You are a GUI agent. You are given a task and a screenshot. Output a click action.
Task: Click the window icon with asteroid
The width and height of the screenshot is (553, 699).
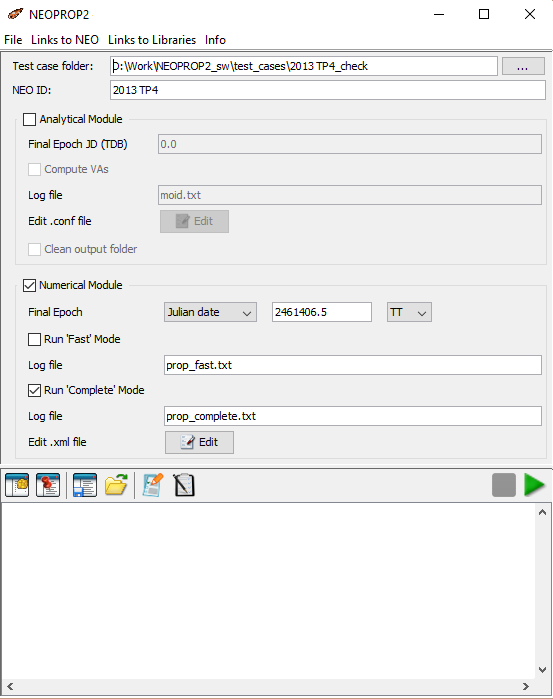pos(17,485)
